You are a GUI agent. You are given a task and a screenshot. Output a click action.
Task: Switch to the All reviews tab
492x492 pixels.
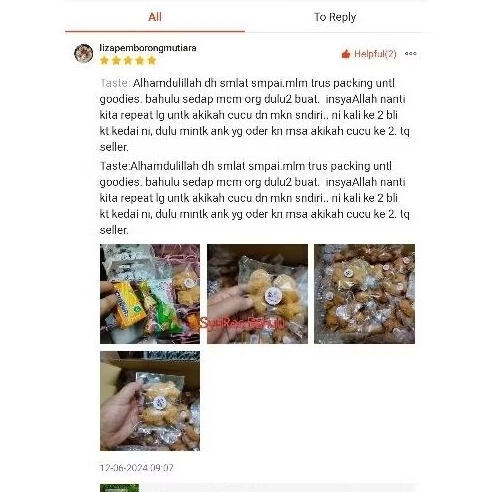tap(155, 17)
